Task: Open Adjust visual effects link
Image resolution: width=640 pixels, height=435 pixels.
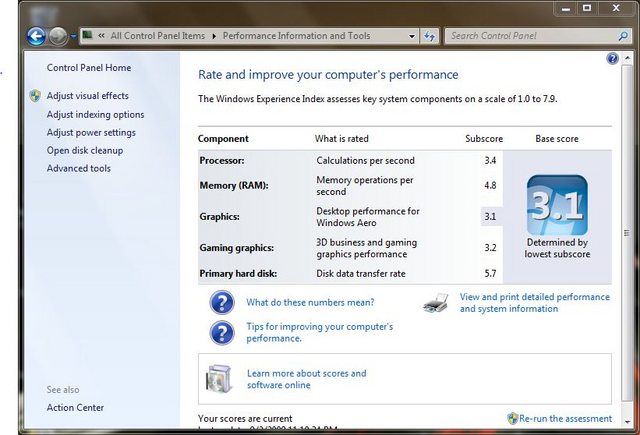Action: pyautogui.click(x=87, y=95)
